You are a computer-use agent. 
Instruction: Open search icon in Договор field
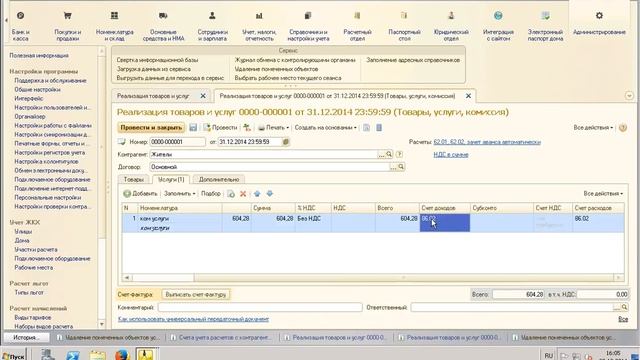[401, 167]
